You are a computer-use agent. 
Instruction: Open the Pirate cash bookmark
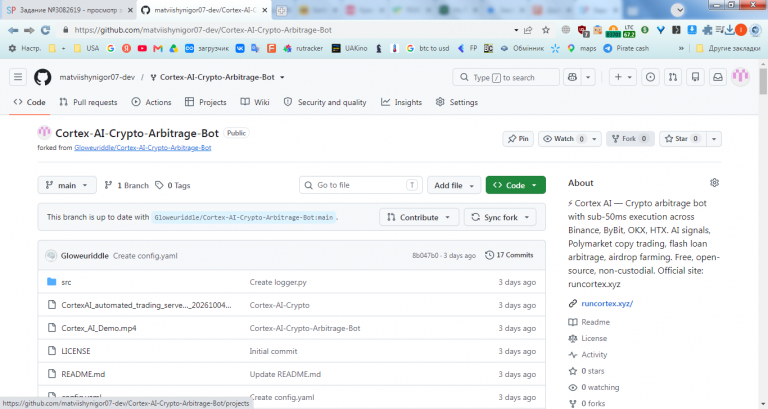click(x=626, y=48)
